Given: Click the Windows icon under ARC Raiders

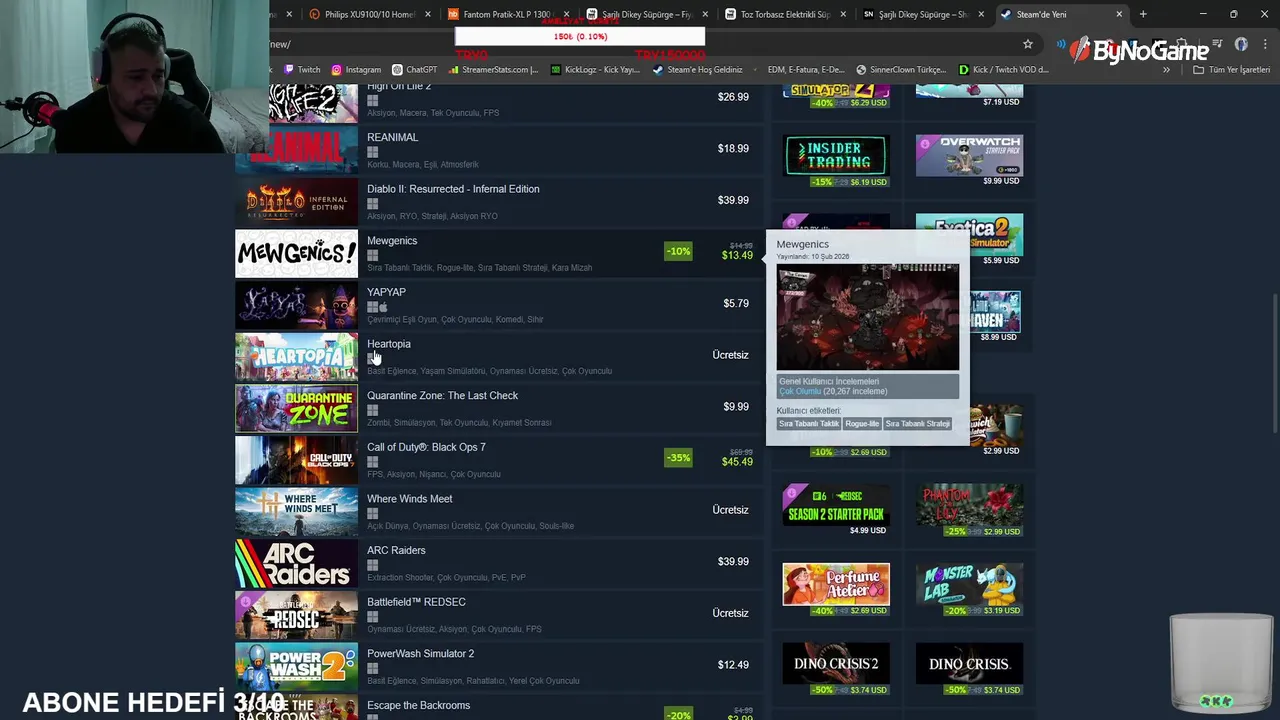Looking at the screenshot, I should pos(372,565).
